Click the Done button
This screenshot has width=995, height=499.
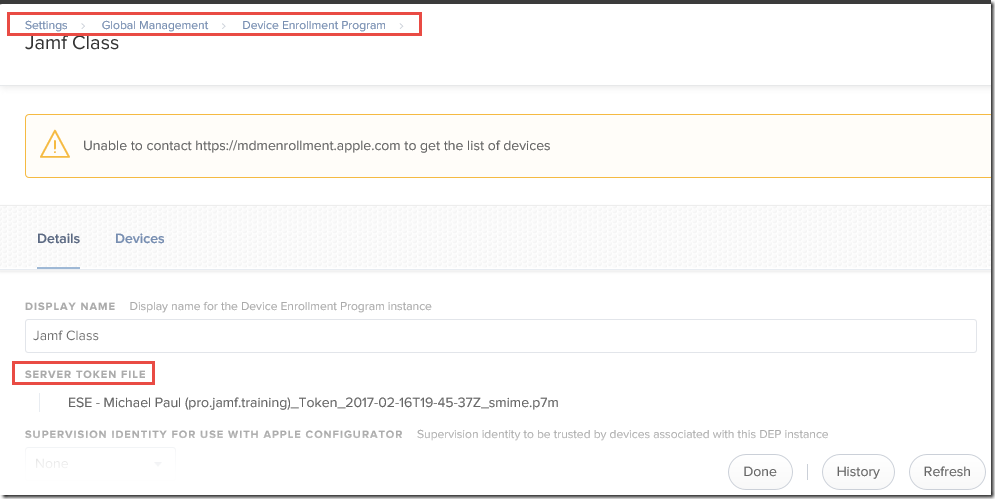760,472
